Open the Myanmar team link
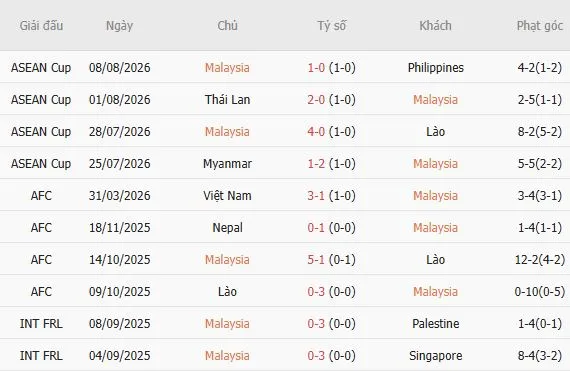 point(227,164)
